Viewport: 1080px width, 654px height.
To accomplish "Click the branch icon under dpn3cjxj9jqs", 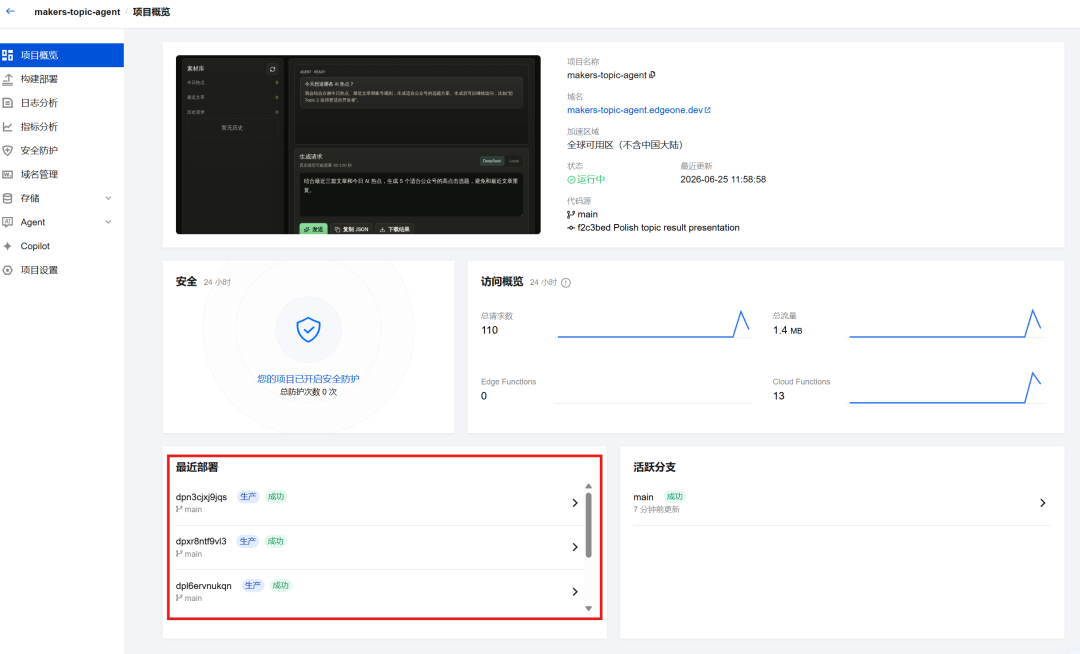I will click(179, 509).
